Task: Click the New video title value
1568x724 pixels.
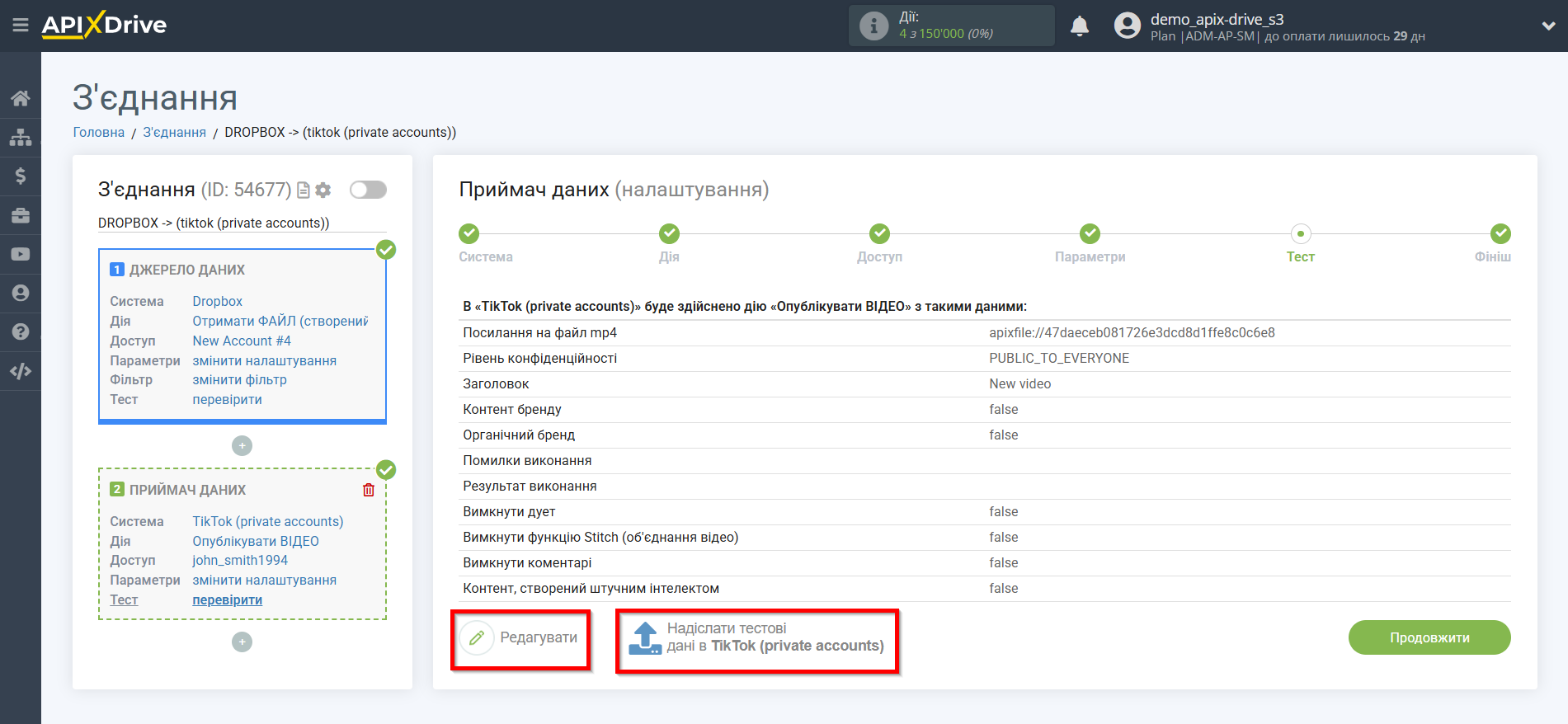Action: coord(1020,383)
